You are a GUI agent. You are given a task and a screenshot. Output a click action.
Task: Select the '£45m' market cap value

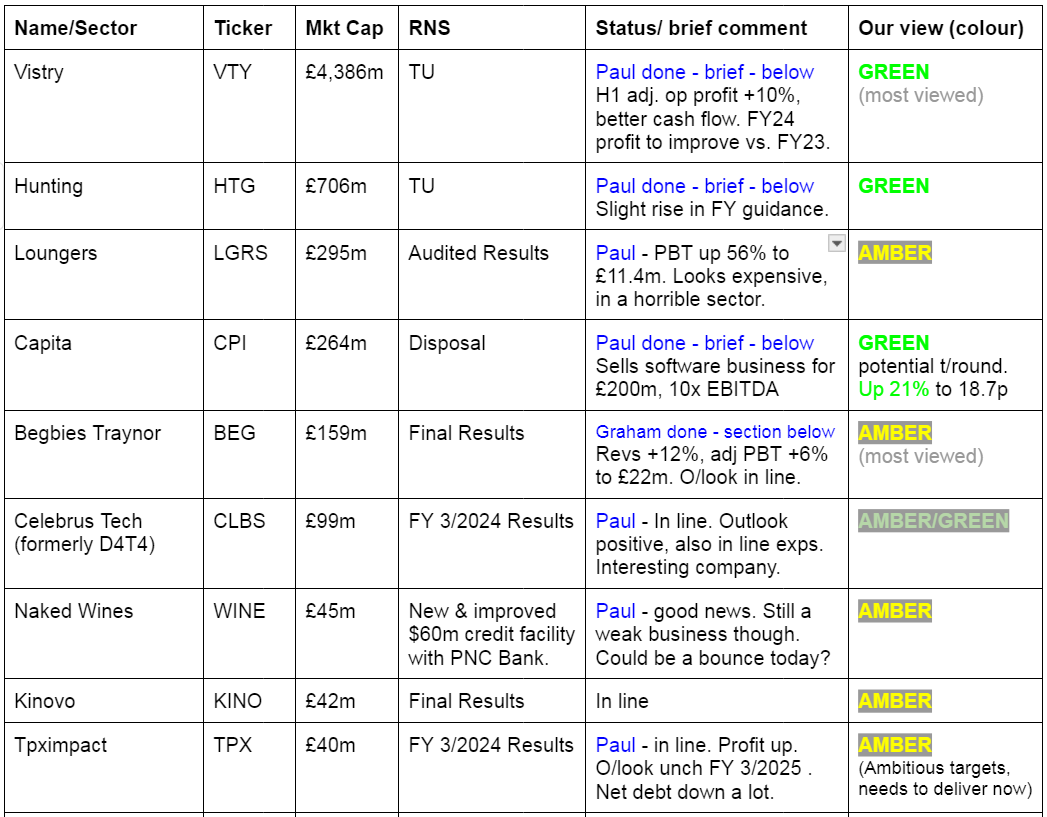click(x=331, y=611)
